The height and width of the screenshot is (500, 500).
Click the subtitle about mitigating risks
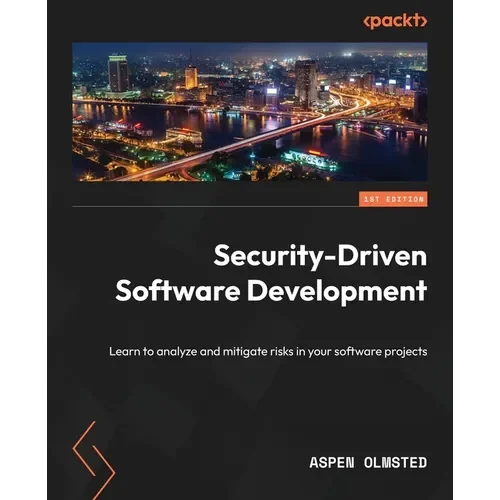pos(268,352)
